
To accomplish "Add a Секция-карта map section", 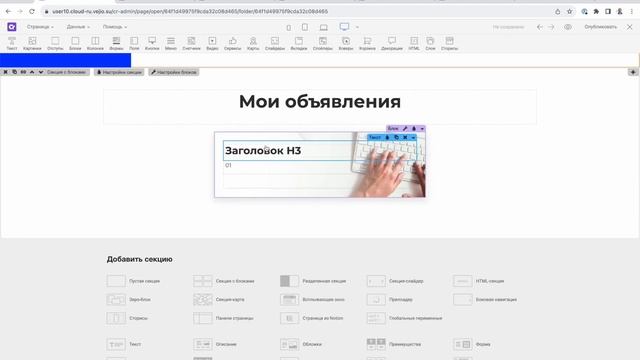I will click(x=219, y=300).
